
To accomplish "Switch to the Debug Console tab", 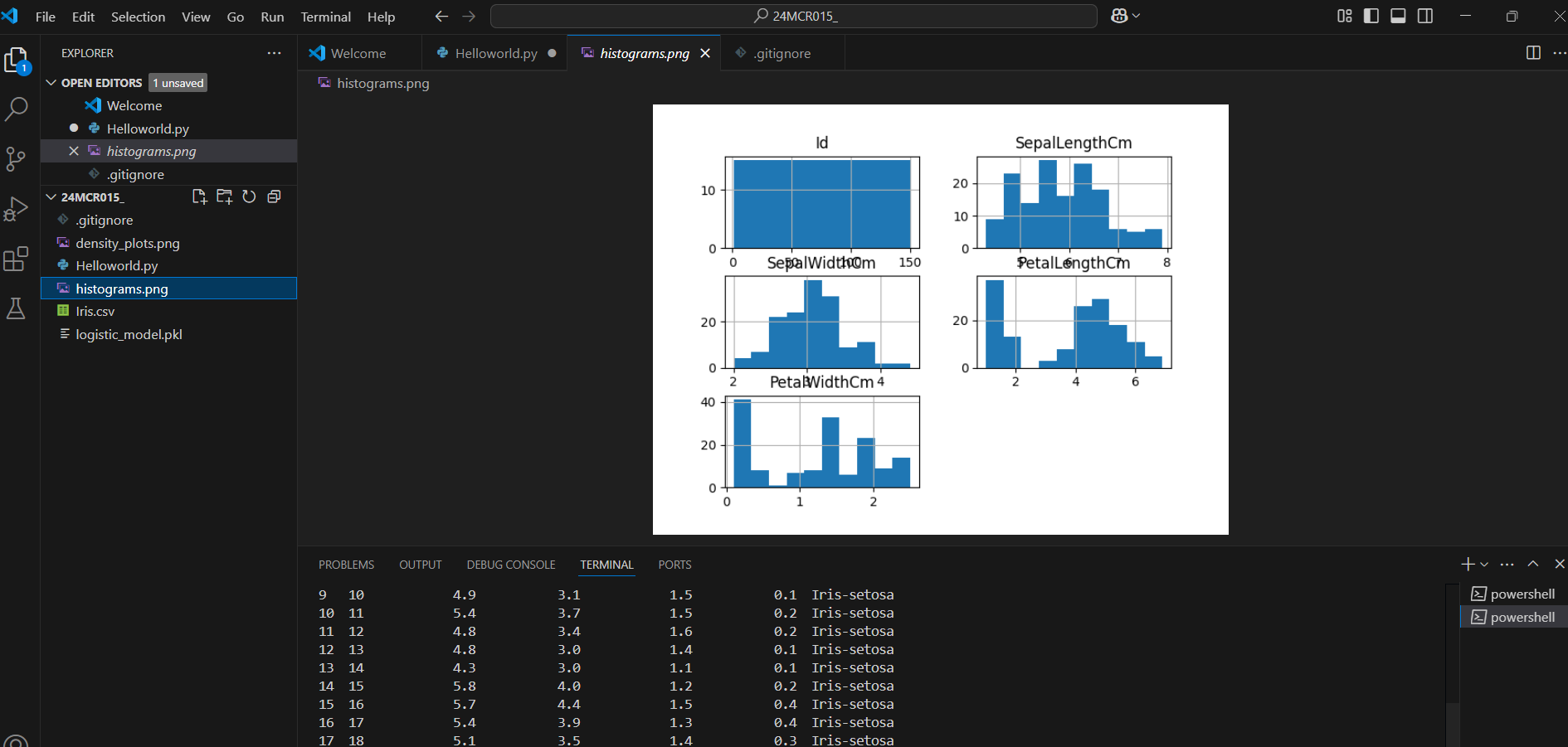I will coord(511,565).
